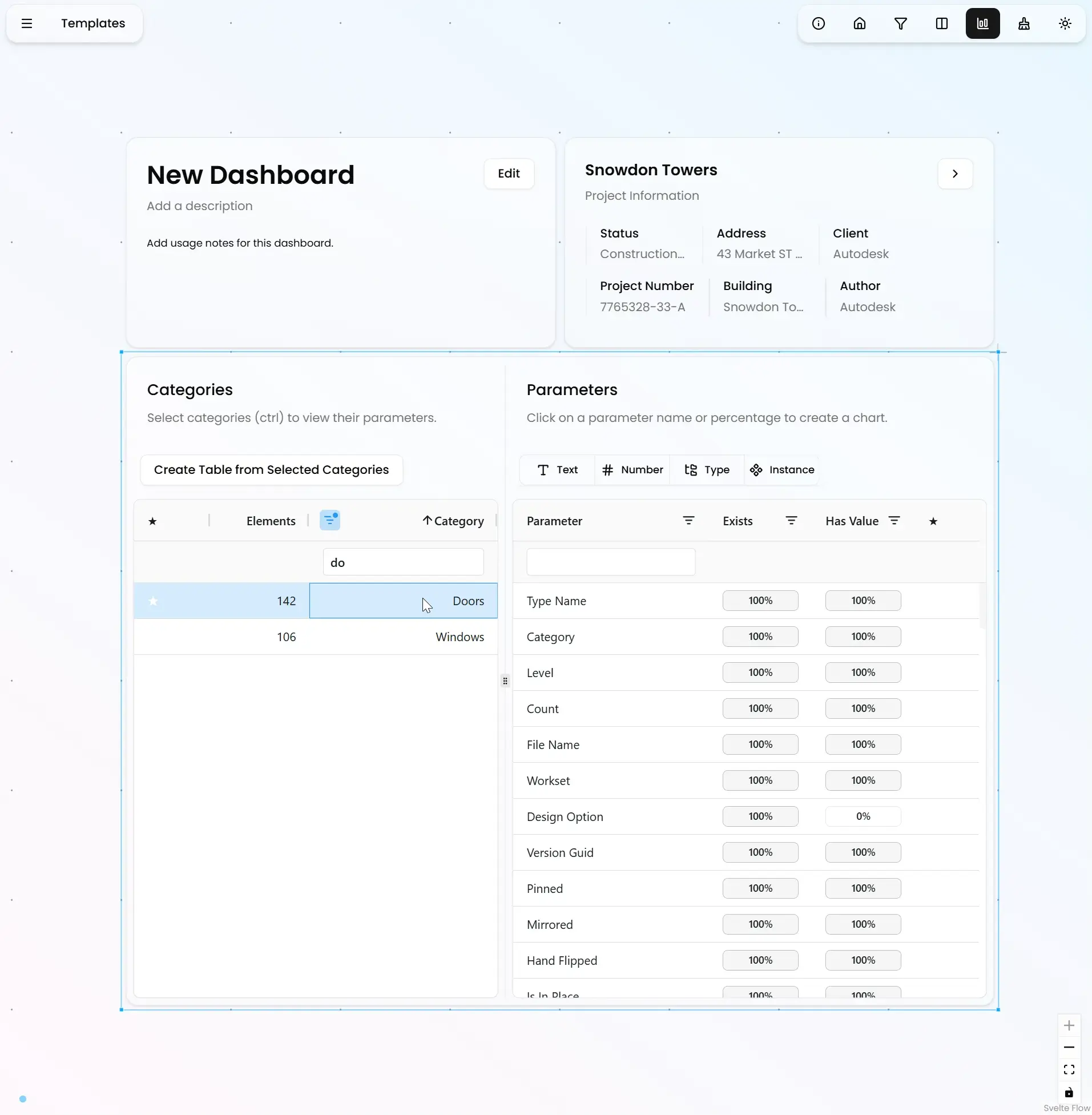1092x1115 pixels.
Task: Click the clean brush icon
Action: [1023, 23]
